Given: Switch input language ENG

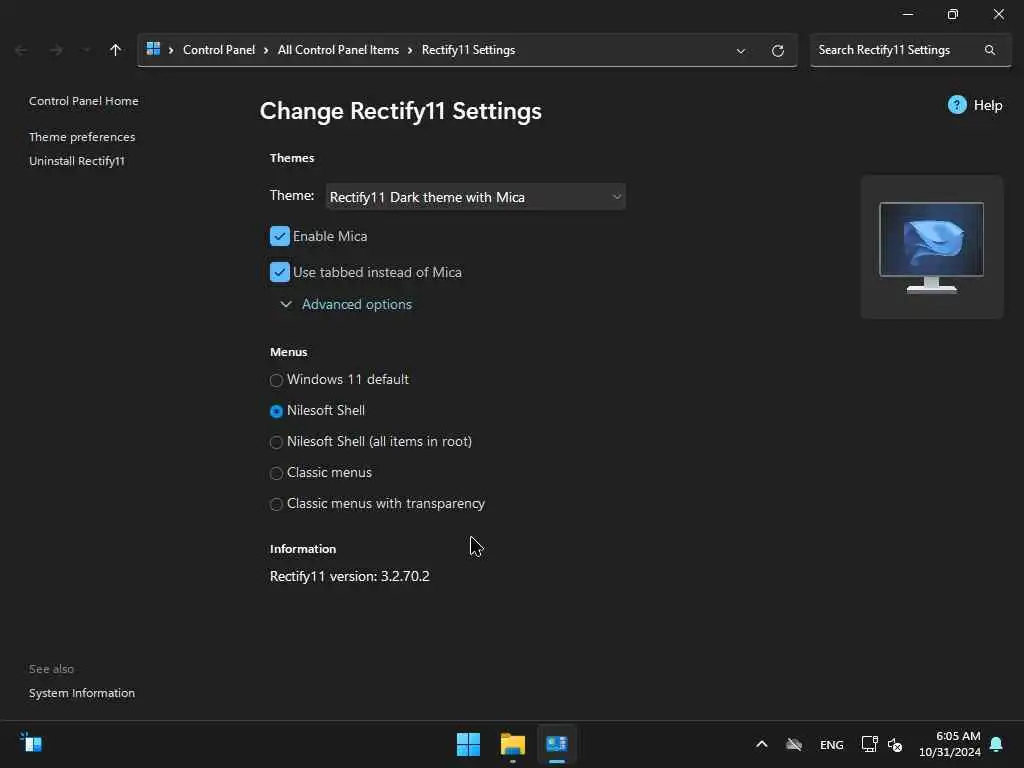Looking at the screenshot, I should [x=831, y=745].
